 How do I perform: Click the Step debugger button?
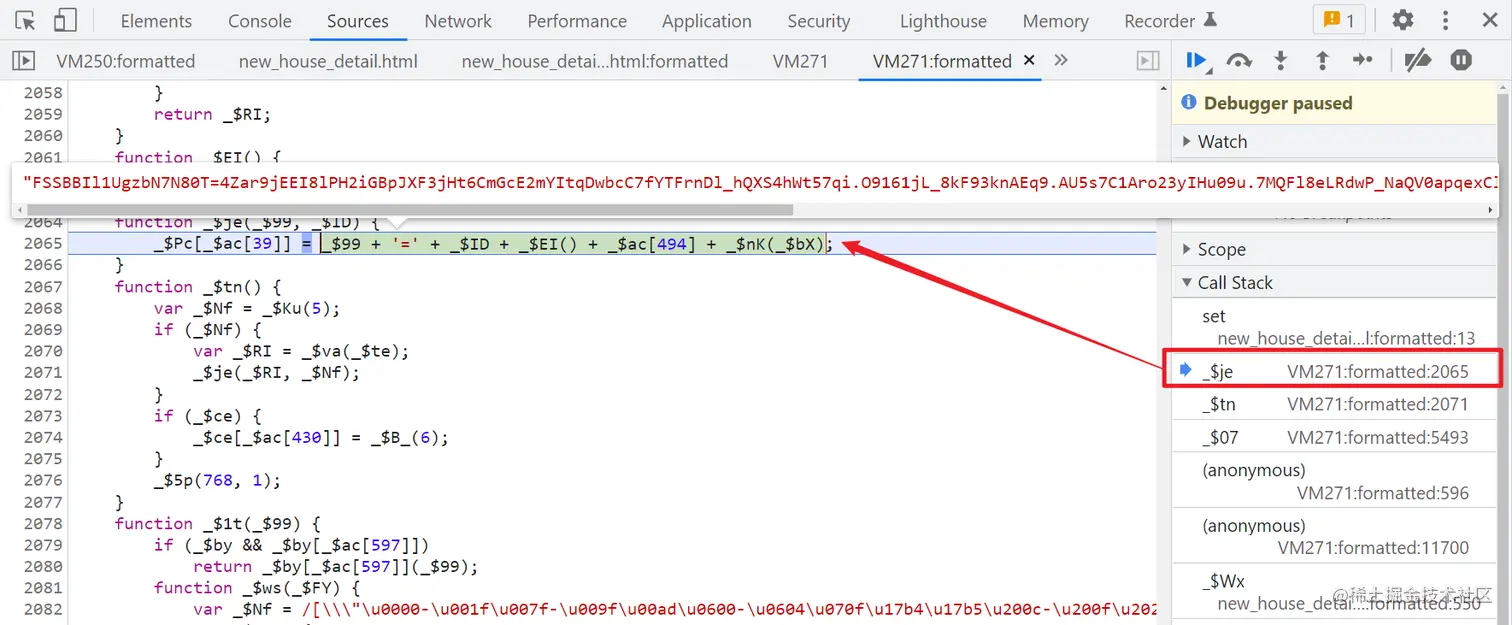1363,61
